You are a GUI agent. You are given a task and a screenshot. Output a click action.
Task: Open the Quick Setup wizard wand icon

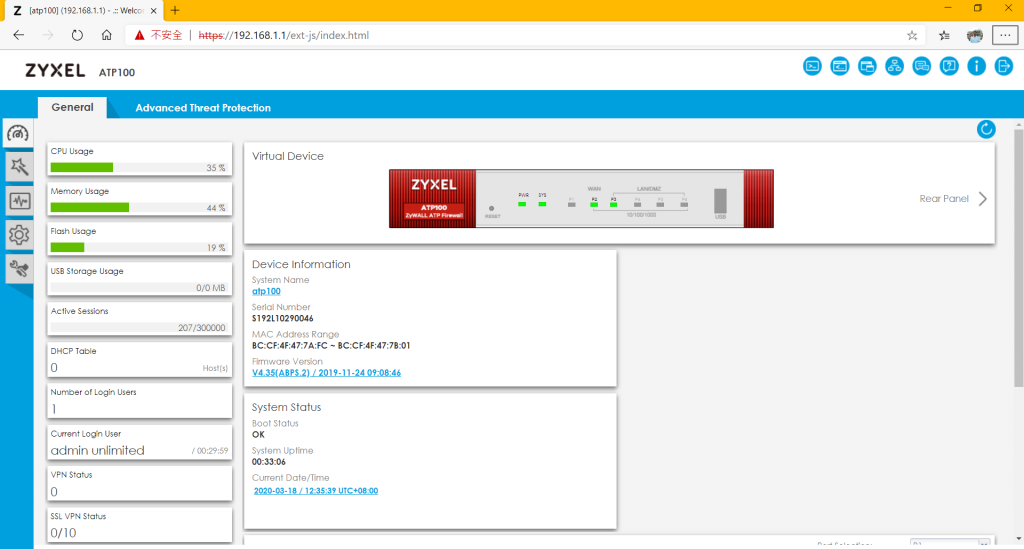(18, 167)
